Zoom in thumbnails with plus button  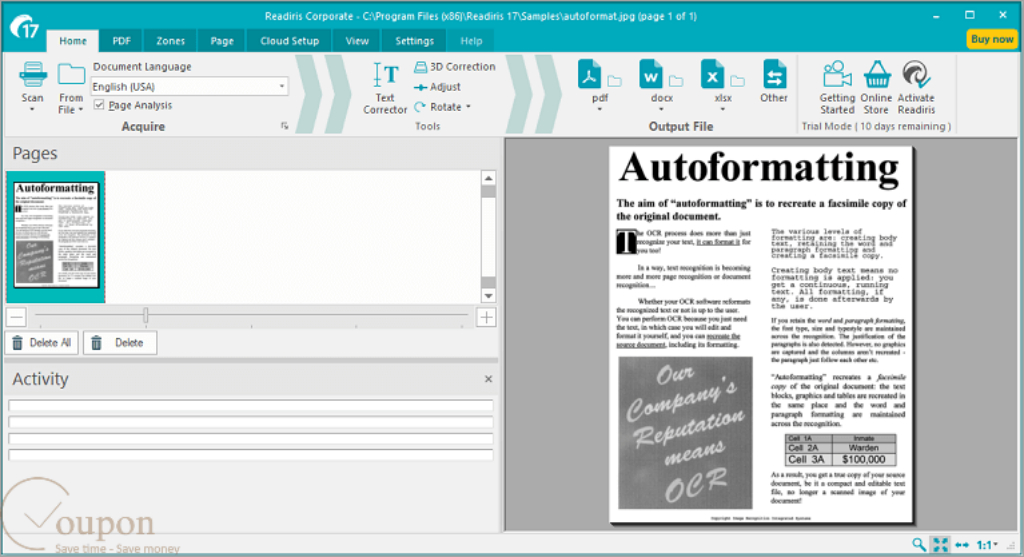click(486, 317)
